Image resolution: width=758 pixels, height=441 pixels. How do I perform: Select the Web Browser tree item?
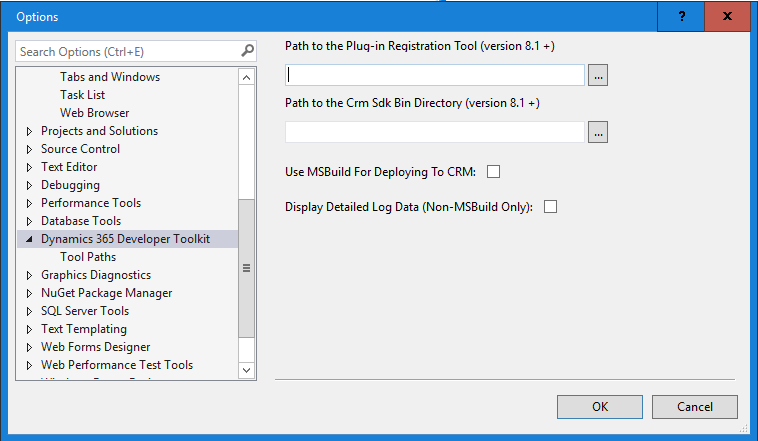coord(95,113)
